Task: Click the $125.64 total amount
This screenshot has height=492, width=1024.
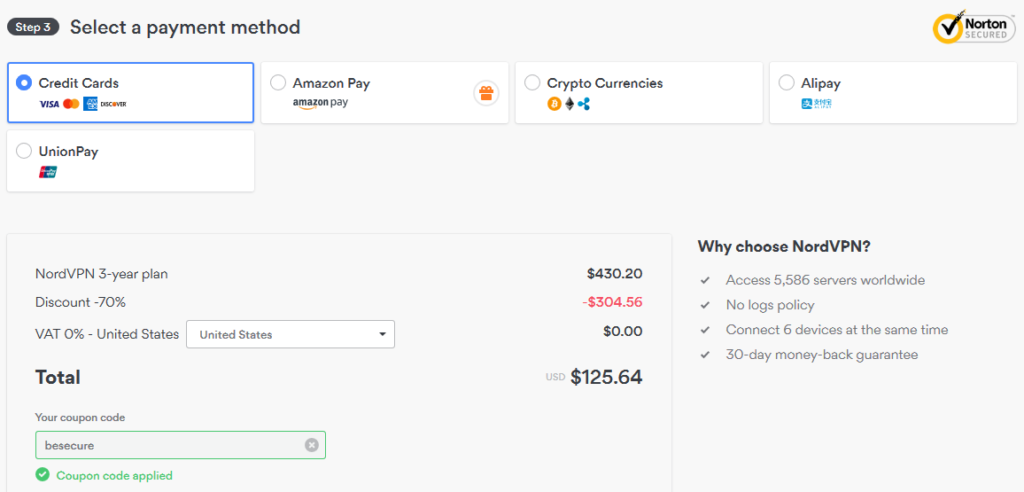Action: [606, 377]
